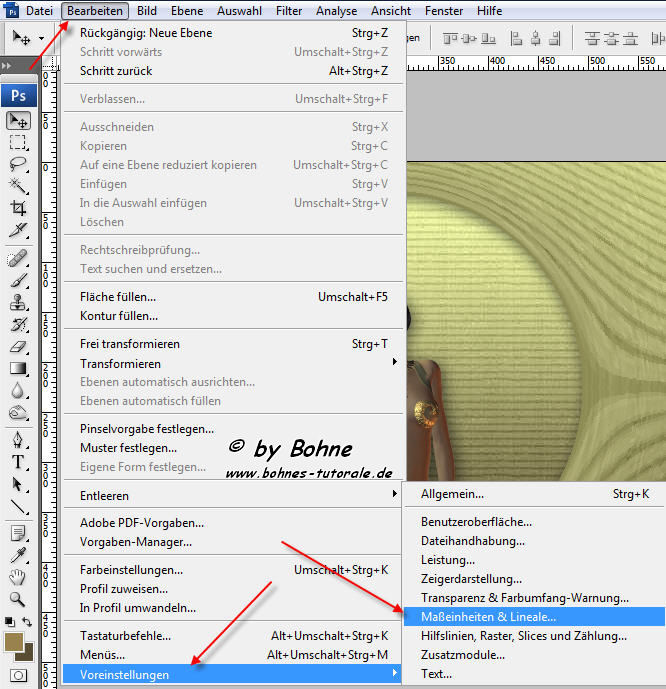Activate the Zoom magnifier tool
Viewport: 666px width, 689px height.
click(18, 599)
